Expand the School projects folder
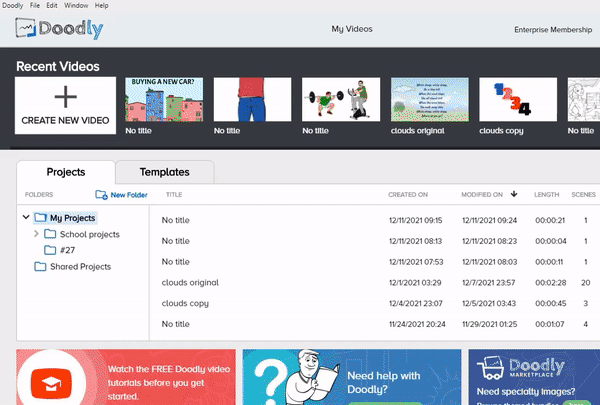Viewport: 600px width, 405px height. tap(36, 234)
